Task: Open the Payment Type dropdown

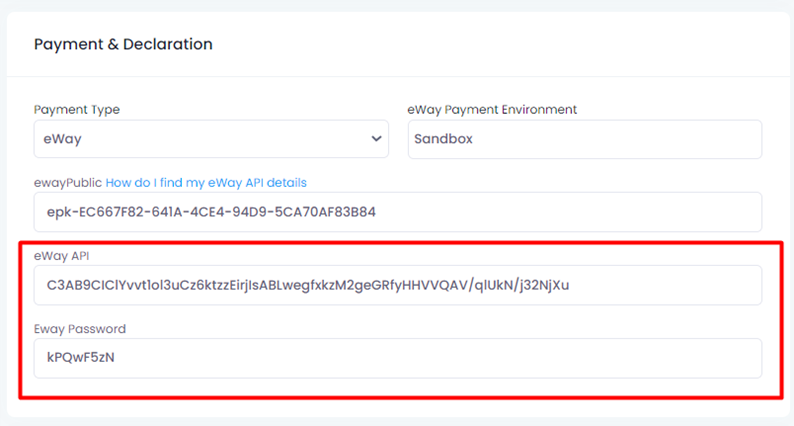Action: tap(211, 139)
